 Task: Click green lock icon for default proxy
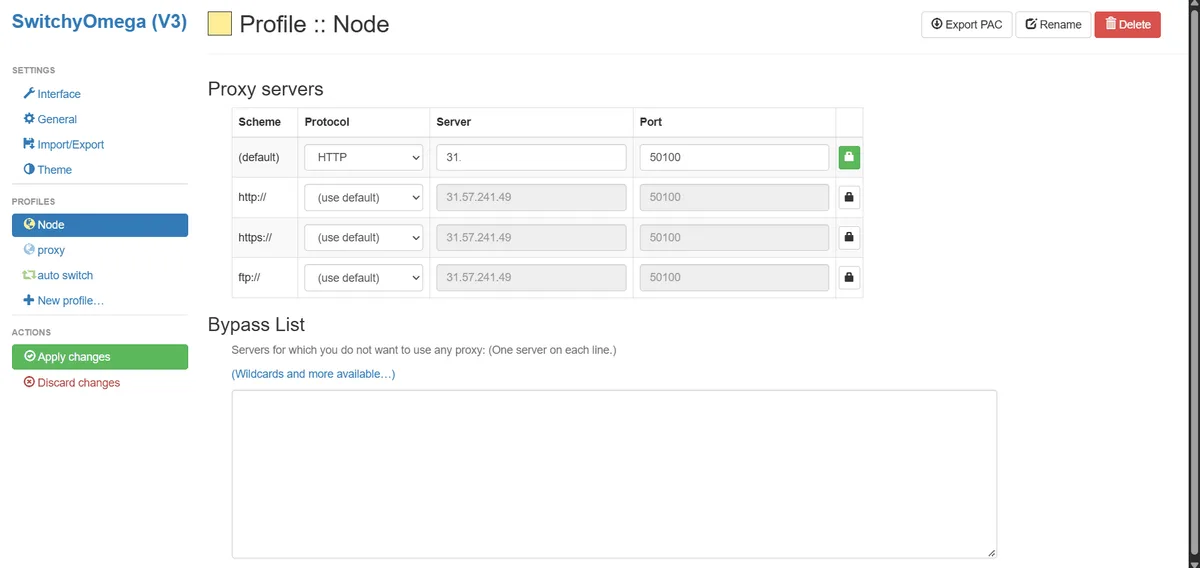tap(849, 157)
